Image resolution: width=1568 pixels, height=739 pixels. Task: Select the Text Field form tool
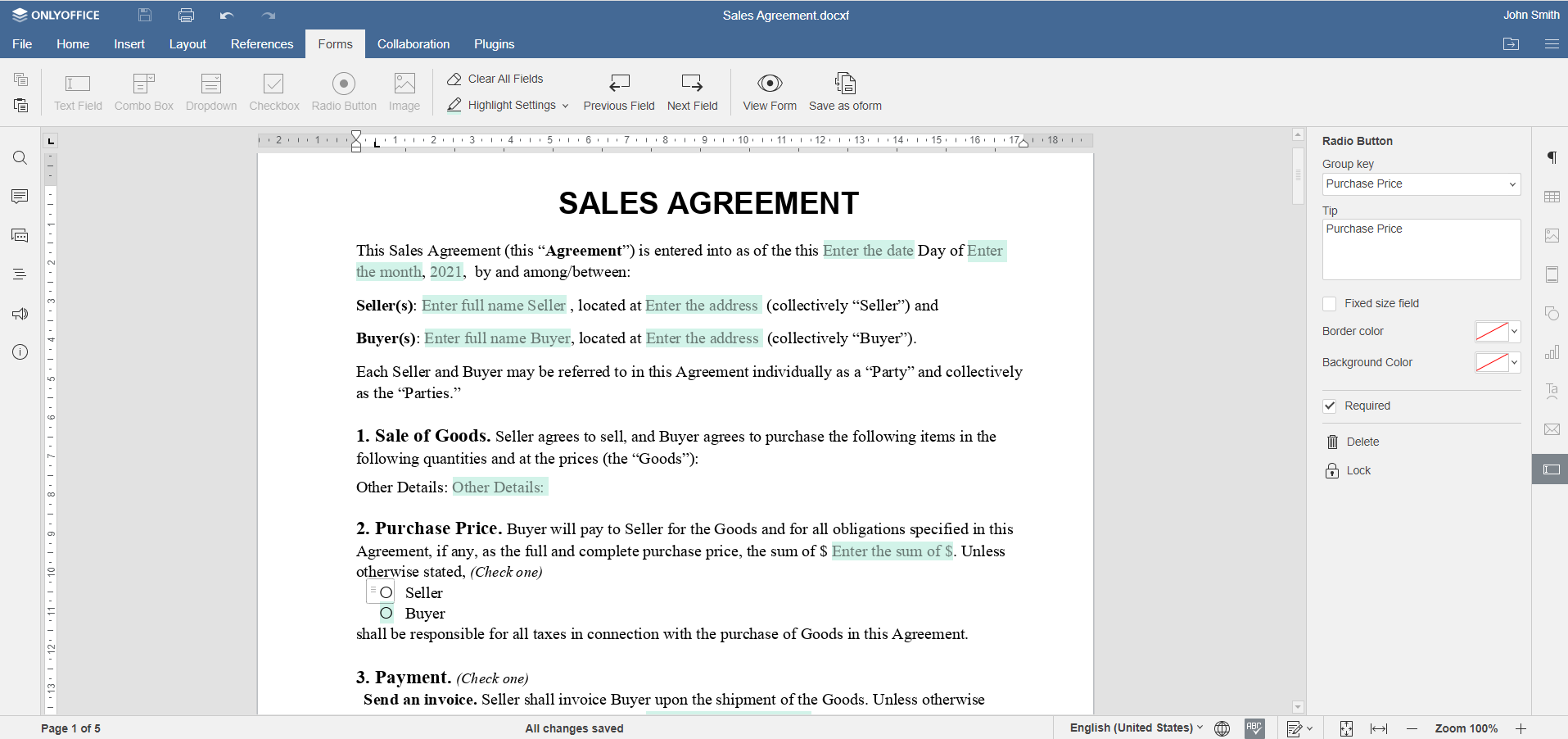[77, 90]
